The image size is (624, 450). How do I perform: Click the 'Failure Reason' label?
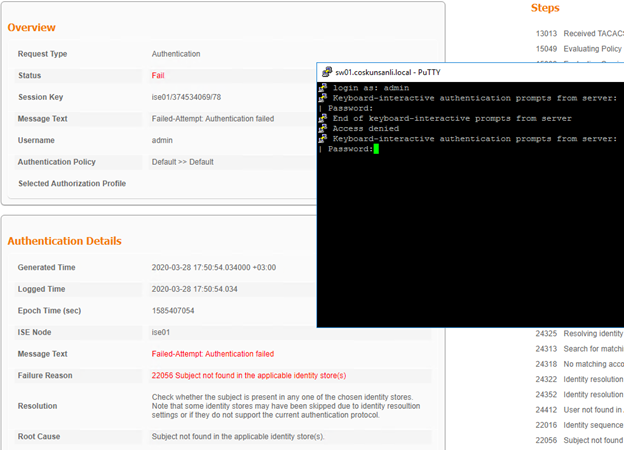45,375
